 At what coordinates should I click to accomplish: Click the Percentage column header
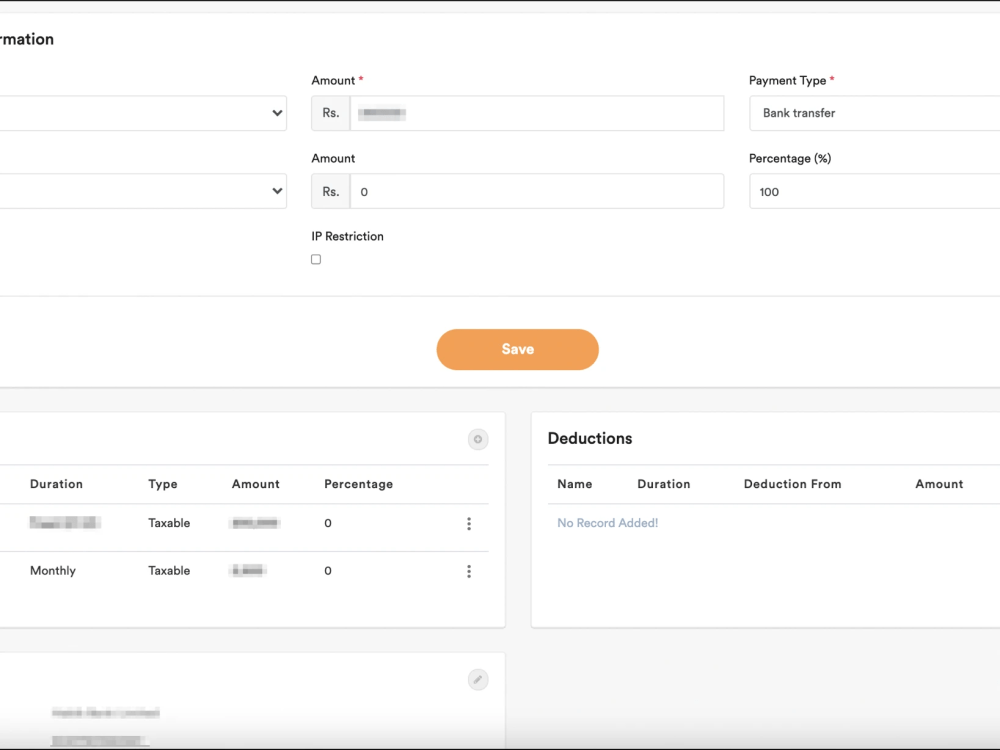click(358, 484)
